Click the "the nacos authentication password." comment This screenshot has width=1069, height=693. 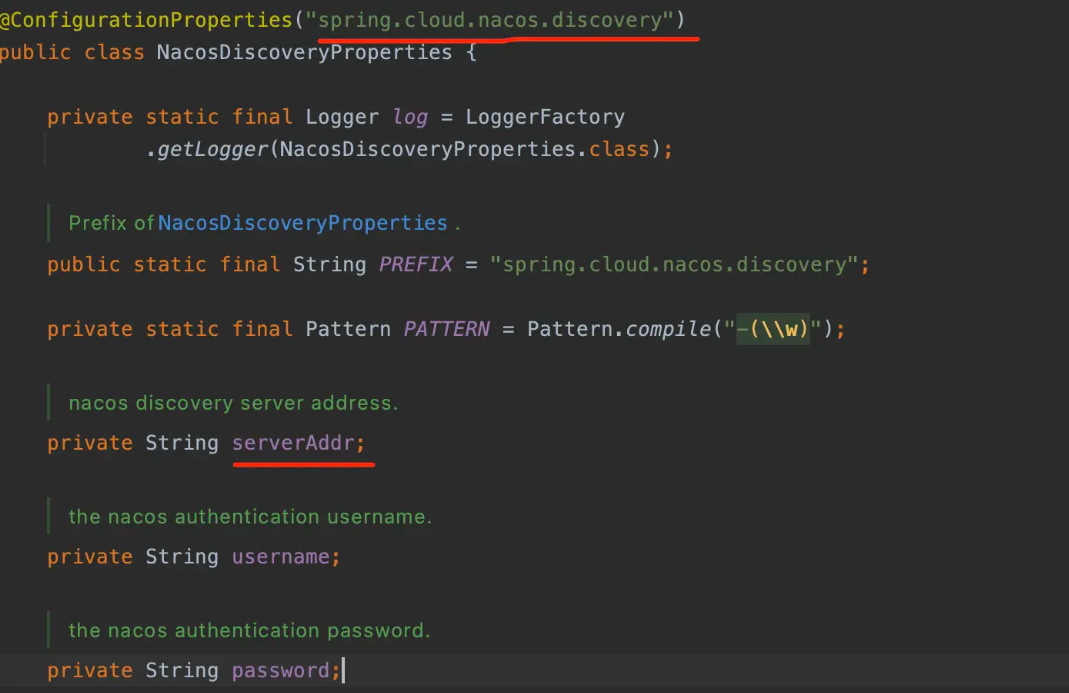[248, 631]
